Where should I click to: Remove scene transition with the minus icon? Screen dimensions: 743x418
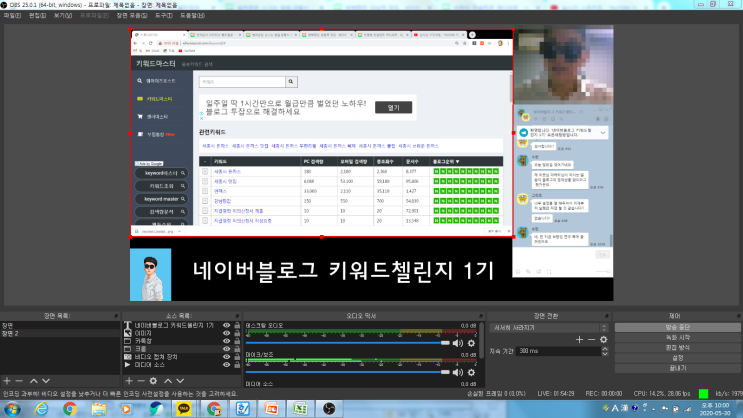[x=591, y=339]
